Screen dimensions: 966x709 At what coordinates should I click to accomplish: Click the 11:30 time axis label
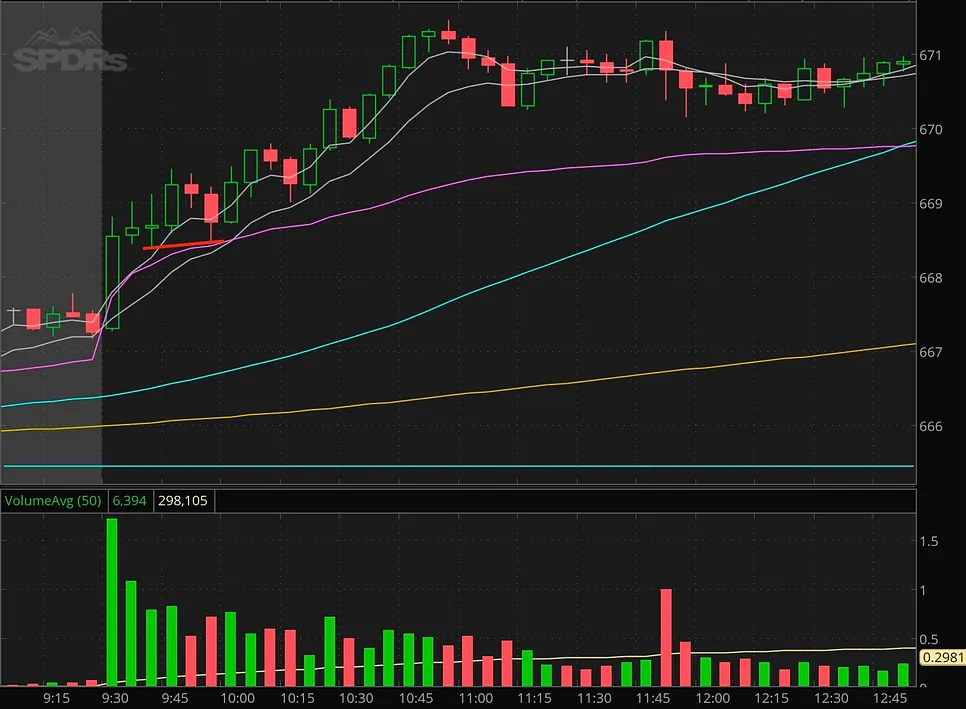(x=595, y=698)
